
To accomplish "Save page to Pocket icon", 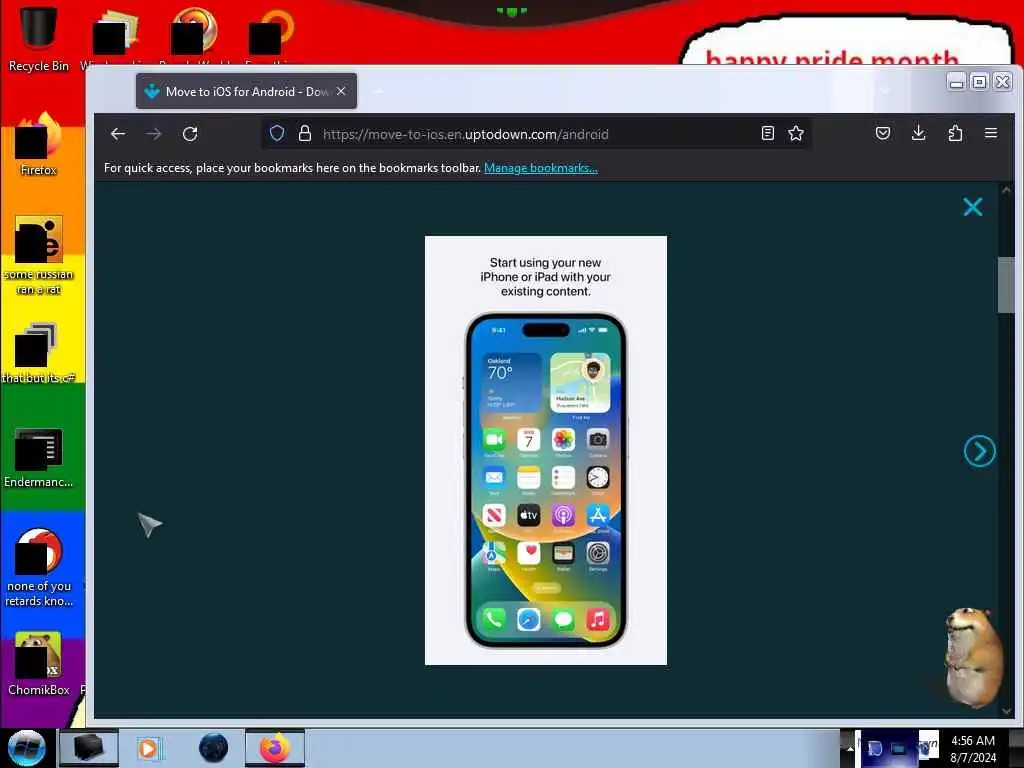I will [x=883, y=133].
